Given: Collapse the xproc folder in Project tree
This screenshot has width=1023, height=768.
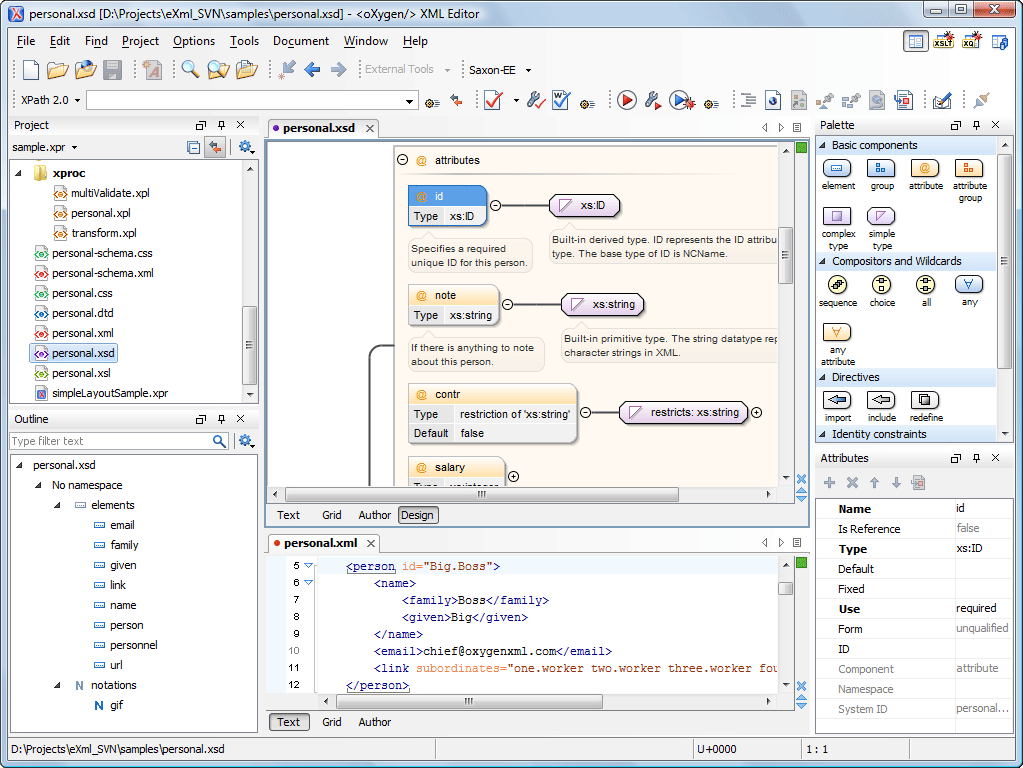Looking at the screenshot, I should click(x=18, y=173).
